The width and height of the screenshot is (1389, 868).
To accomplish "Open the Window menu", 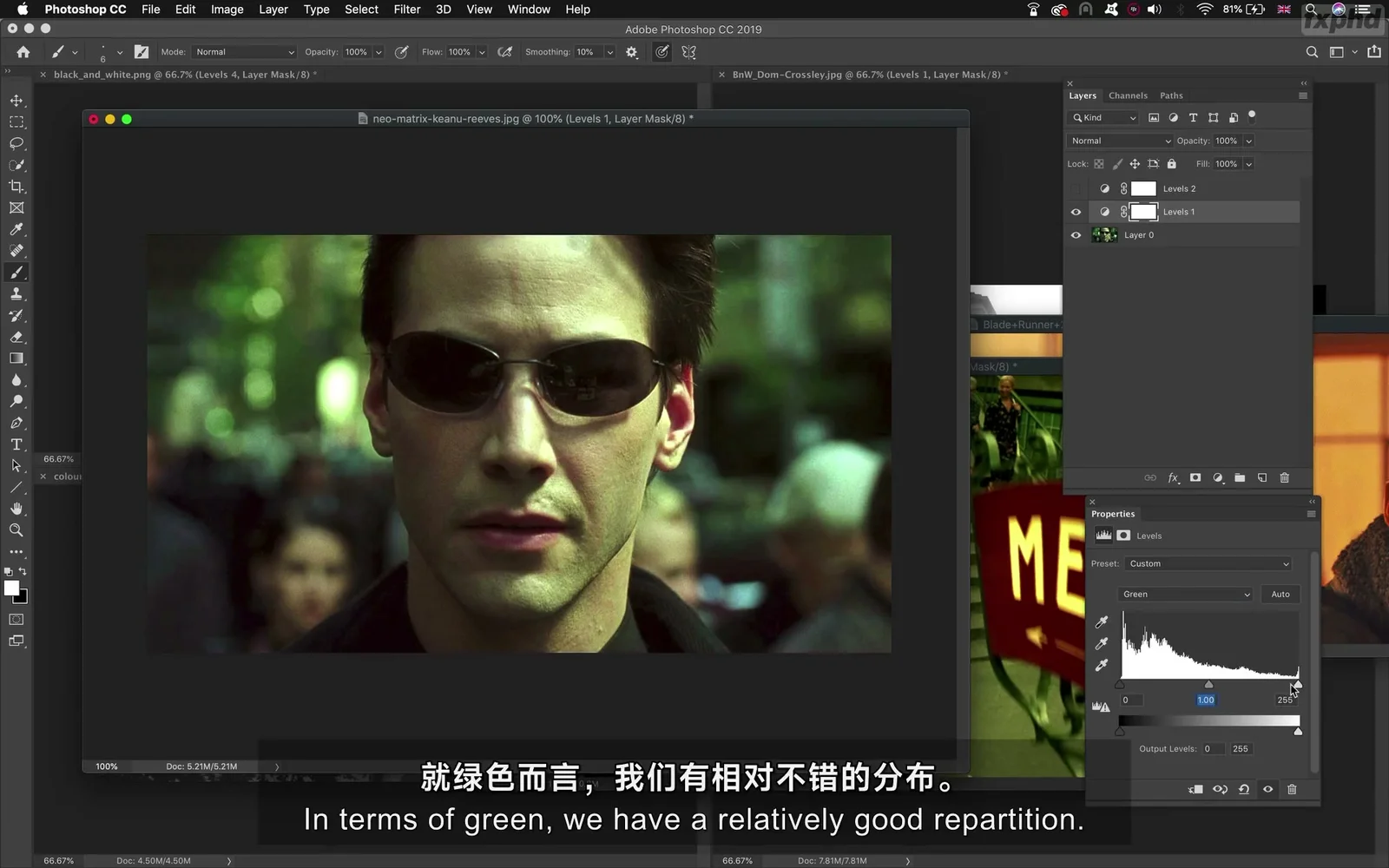I will click(529, 10).
